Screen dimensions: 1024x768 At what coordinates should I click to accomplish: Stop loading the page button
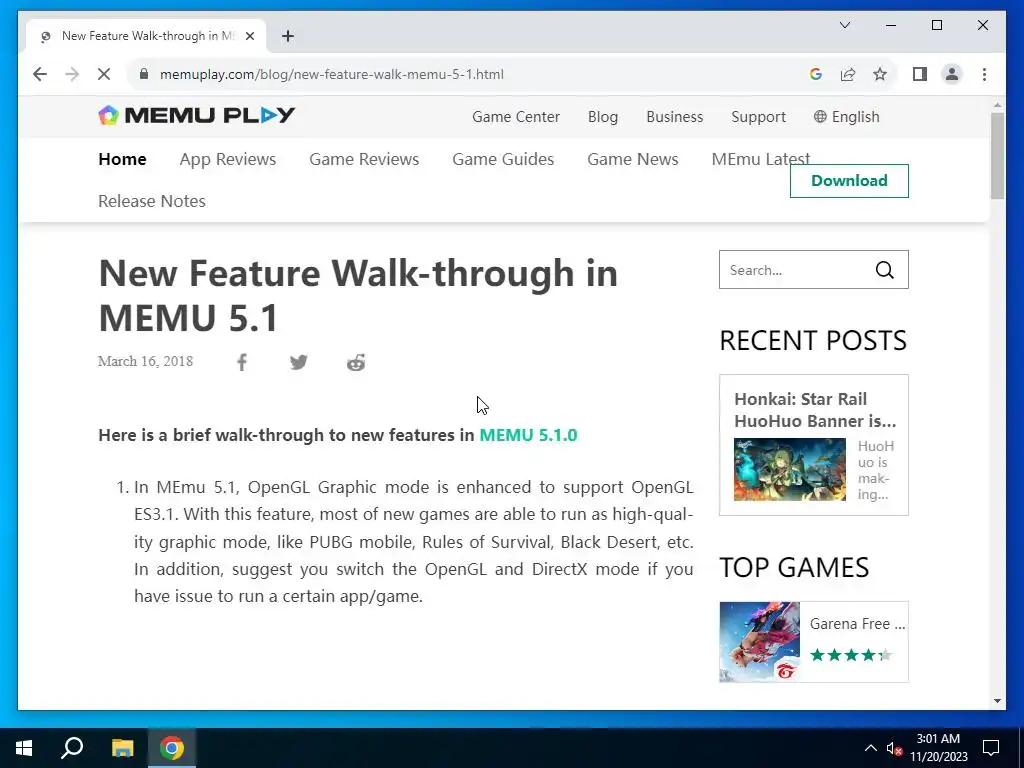click(104, 74)
